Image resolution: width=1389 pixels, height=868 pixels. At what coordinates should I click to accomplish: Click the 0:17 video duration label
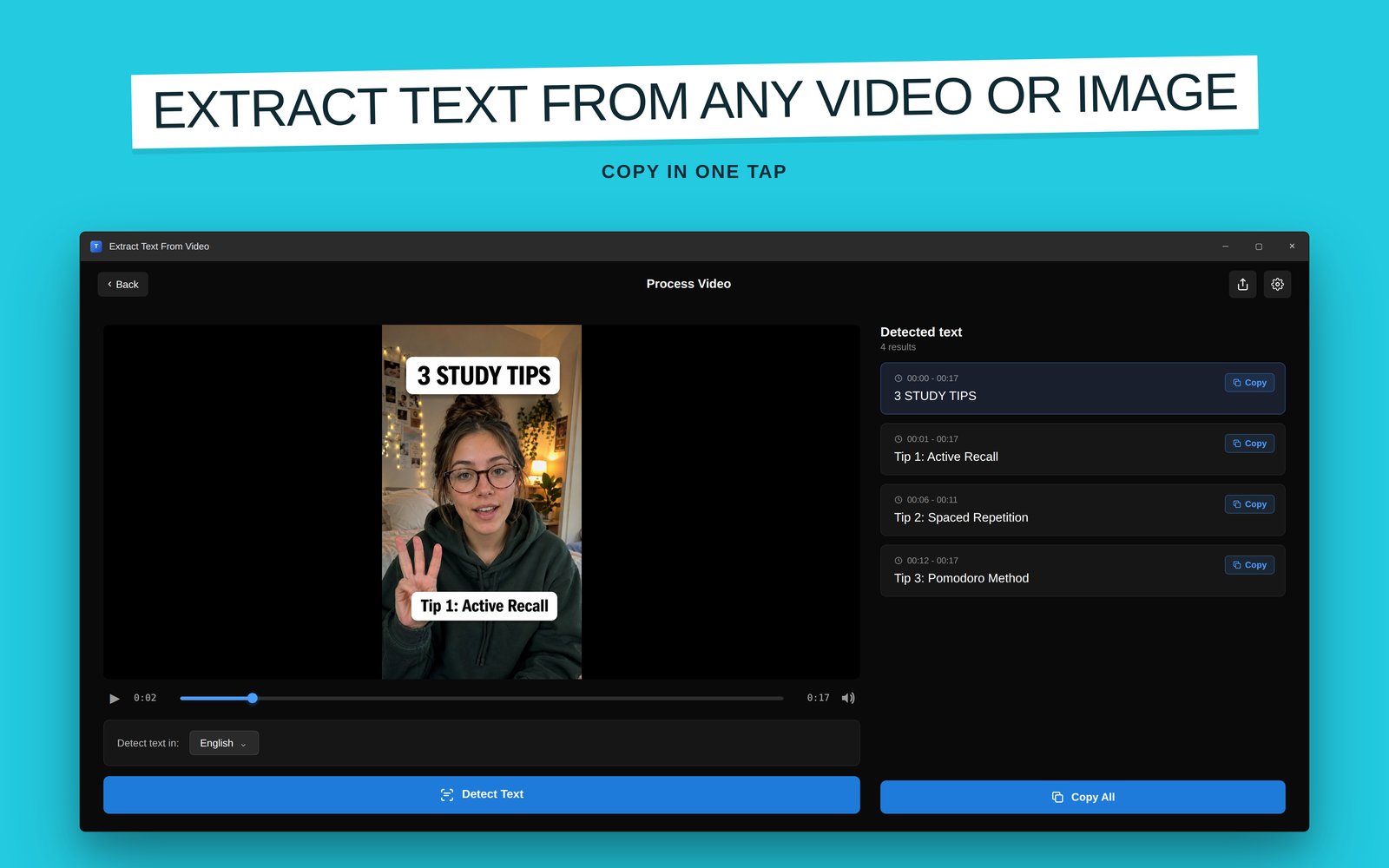pos(818,698)
